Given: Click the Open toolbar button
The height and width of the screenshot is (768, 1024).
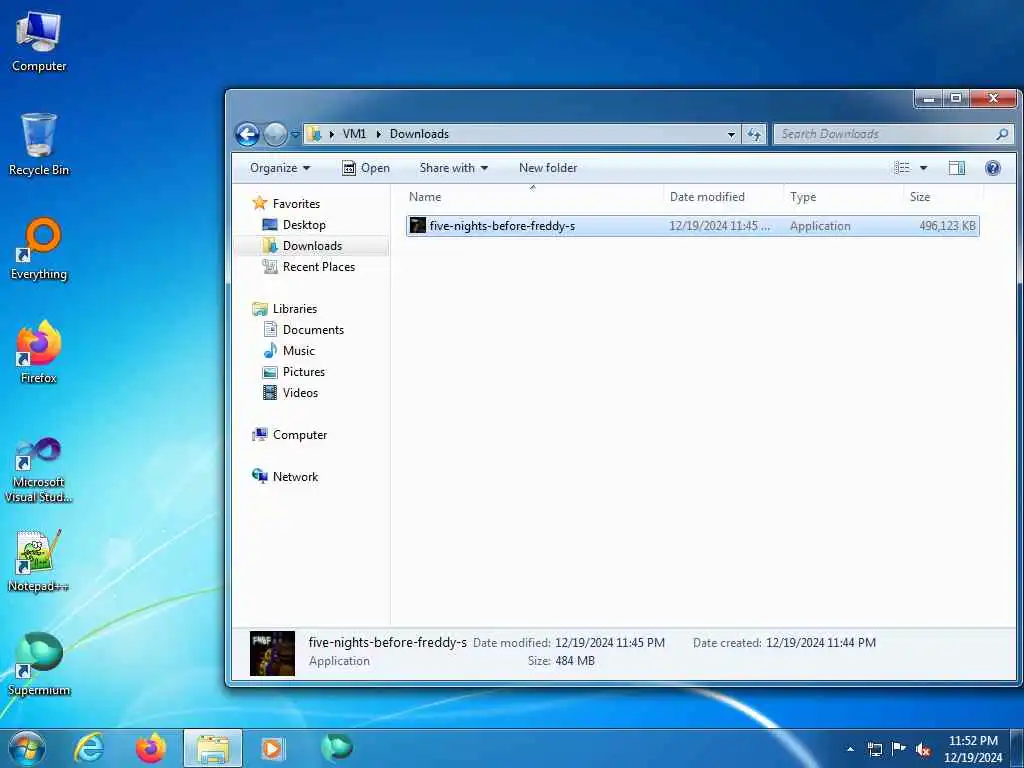Looking at the screenshot, I should 366,168.
